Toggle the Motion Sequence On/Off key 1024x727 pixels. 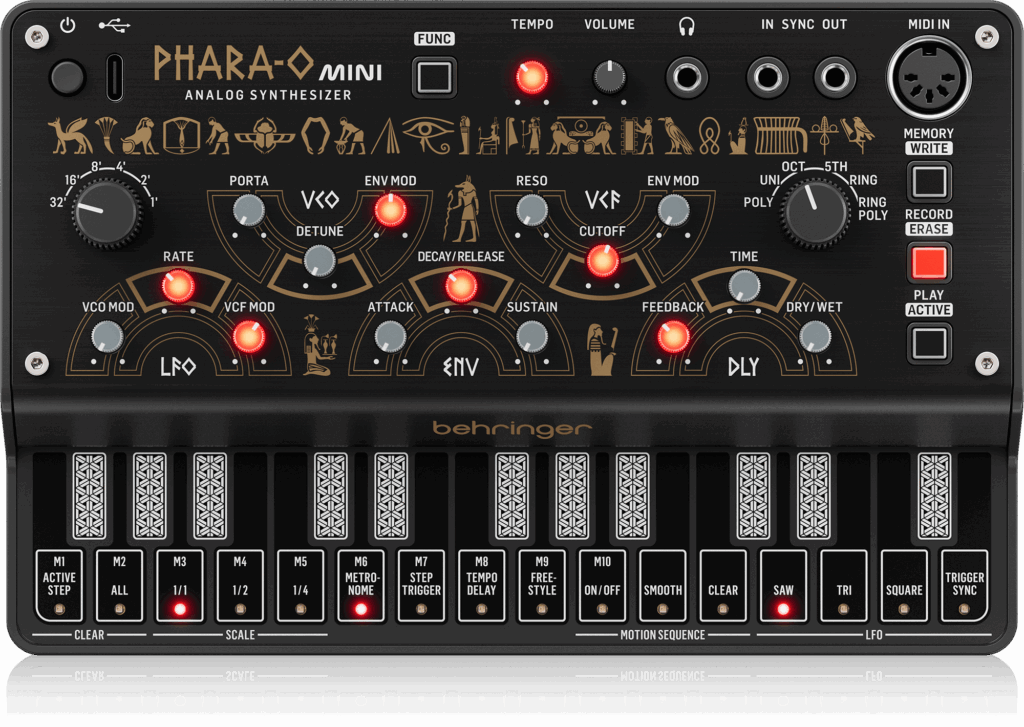[602, 585]
